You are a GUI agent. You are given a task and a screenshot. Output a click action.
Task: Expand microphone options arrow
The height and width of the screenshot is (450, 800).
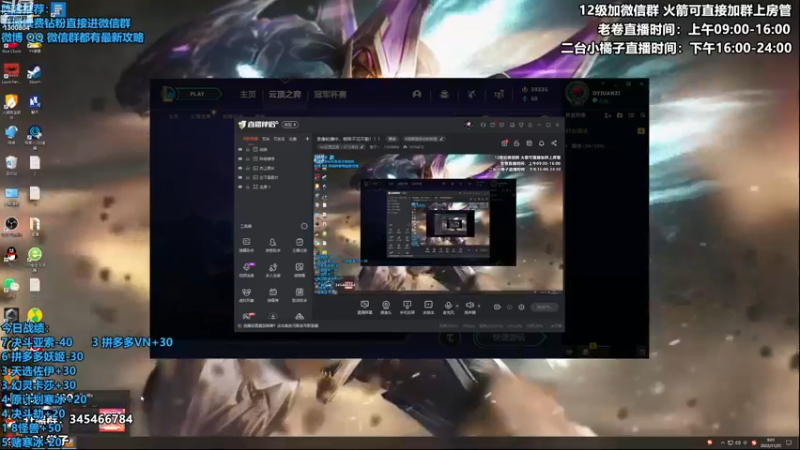point(456,306)
